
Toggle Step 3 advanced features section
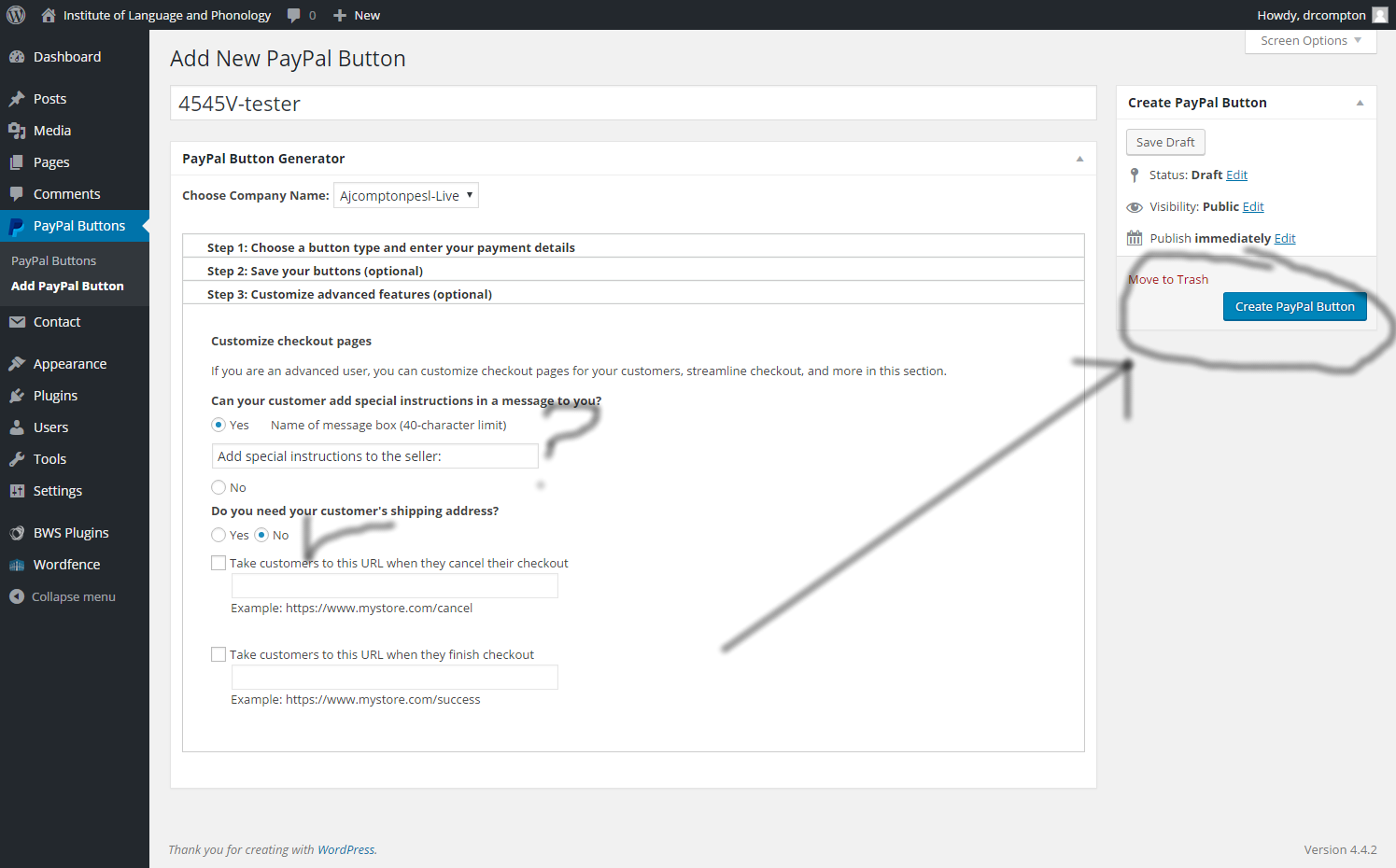tap(633, 293)
